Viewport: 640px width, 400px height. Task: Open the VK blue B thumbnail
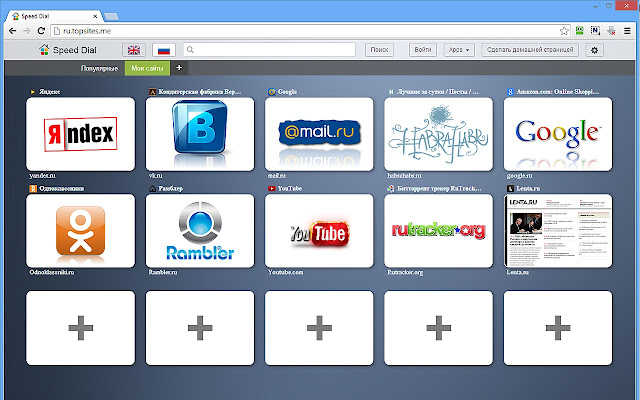coord(200,134)
